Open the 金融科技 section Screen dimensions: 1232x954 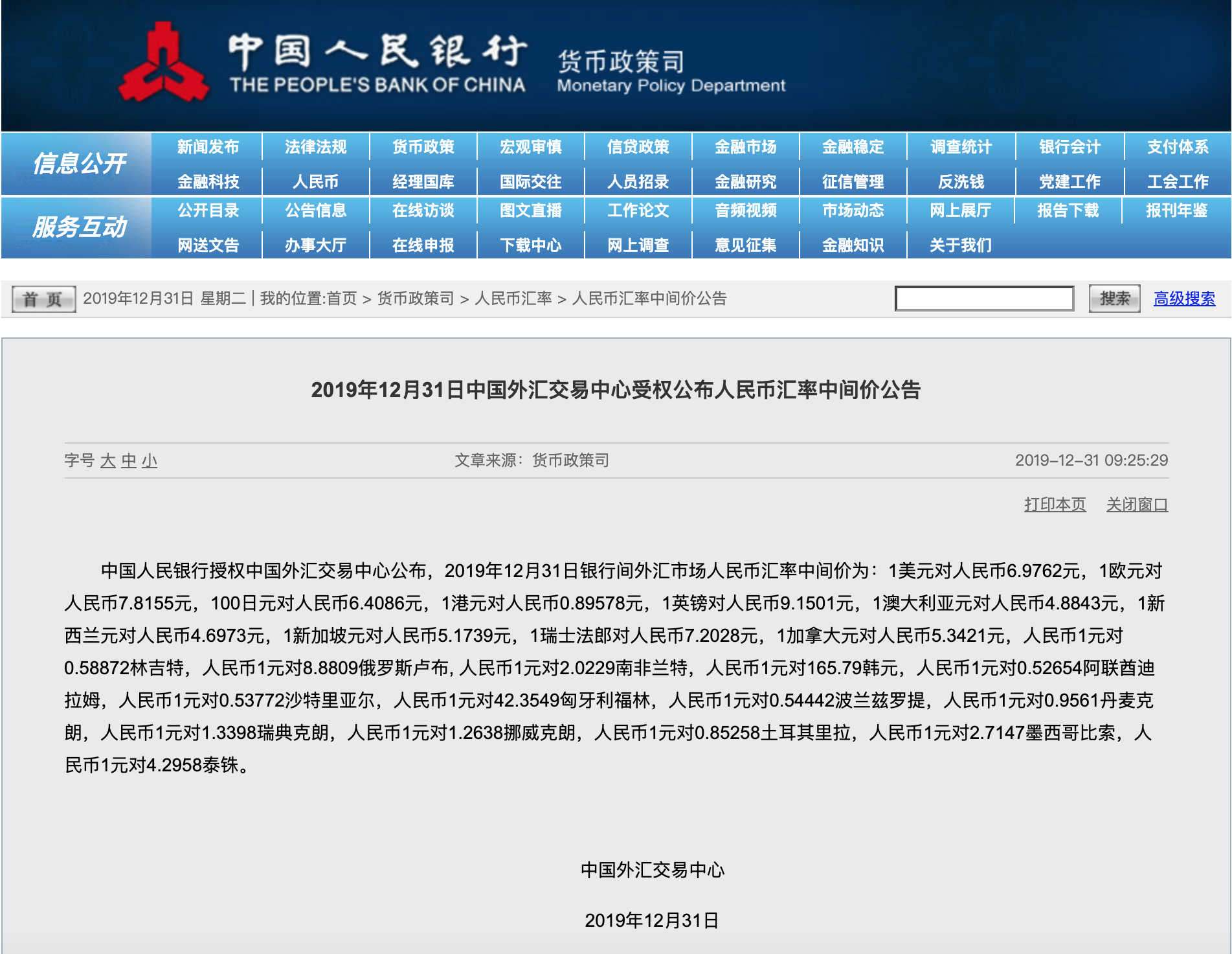point(208,182)
